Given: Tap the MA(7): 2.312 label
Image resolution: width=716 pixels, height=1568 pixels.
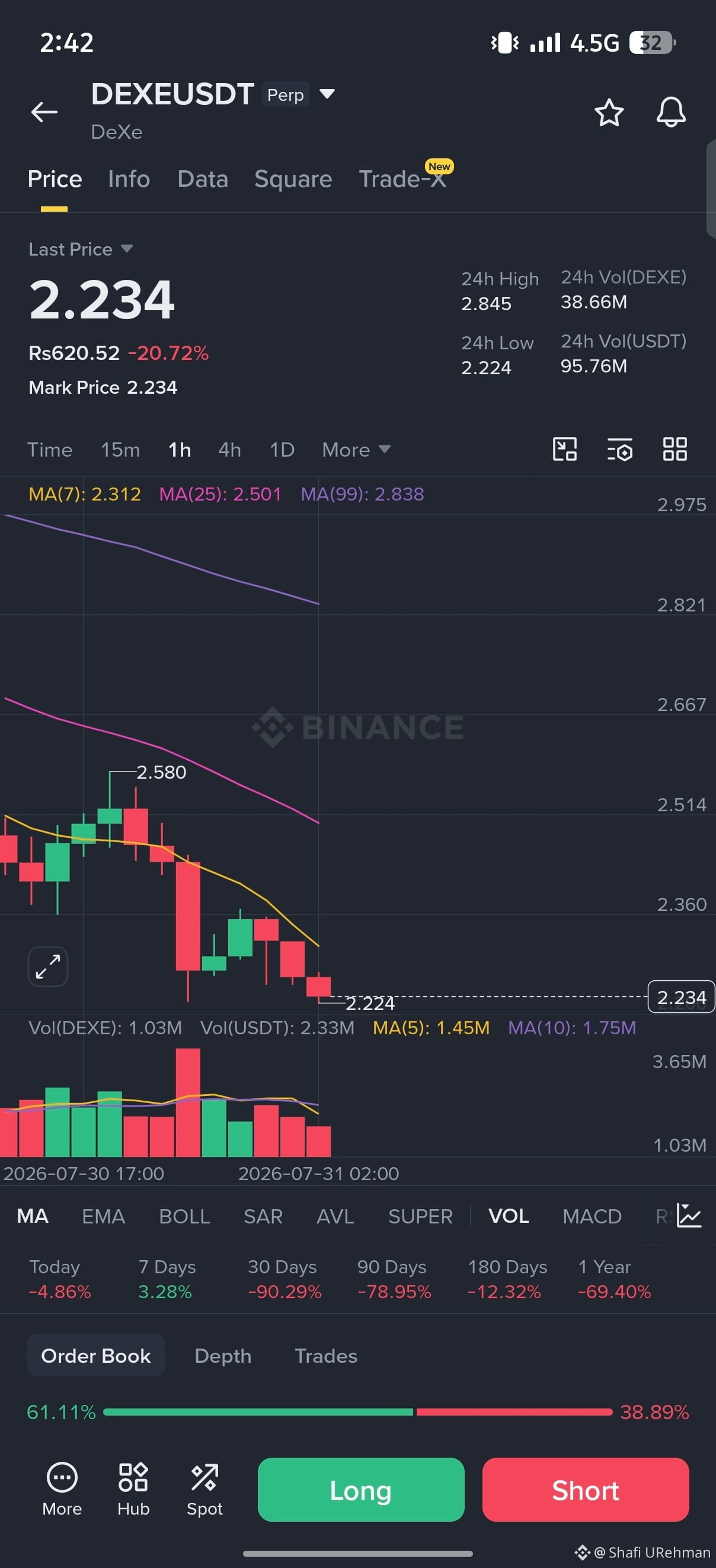Looking at the screenshot, I should pos(85,493).
